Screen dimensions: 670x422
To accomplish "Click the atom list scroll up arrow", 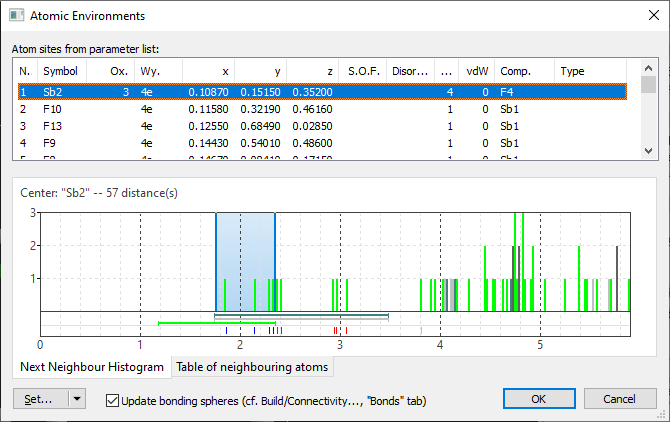I will click(648, 71).
